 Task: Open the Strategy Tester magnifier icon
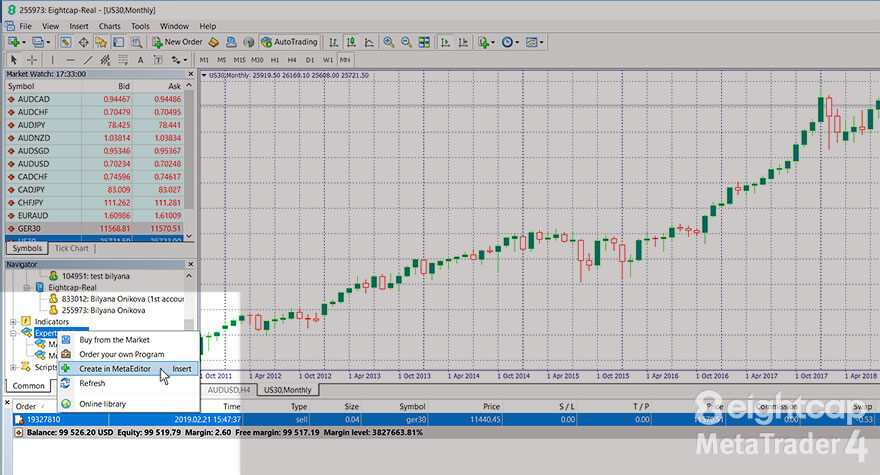coord(136,42)
